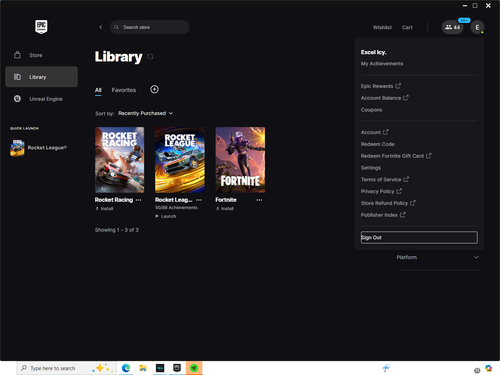Switch to the Favorites tab

click(x=124, y=90)
